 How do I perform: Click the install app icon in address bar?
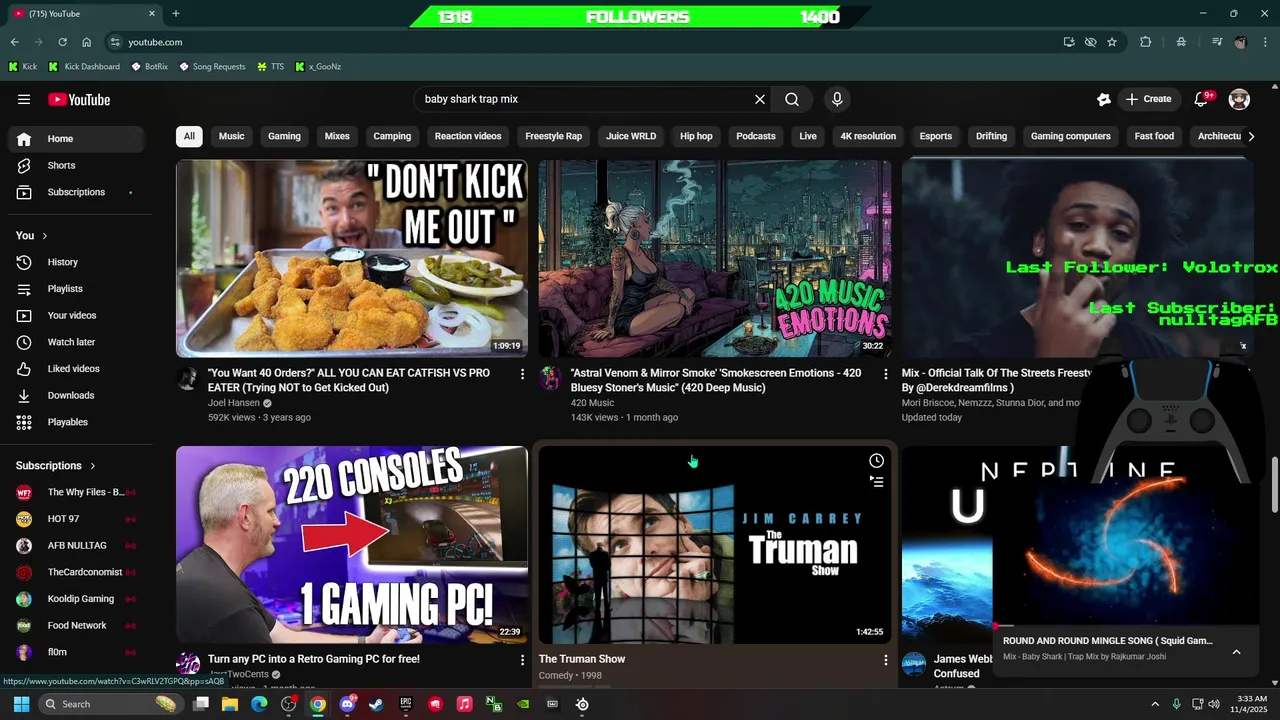point(1069,42)
